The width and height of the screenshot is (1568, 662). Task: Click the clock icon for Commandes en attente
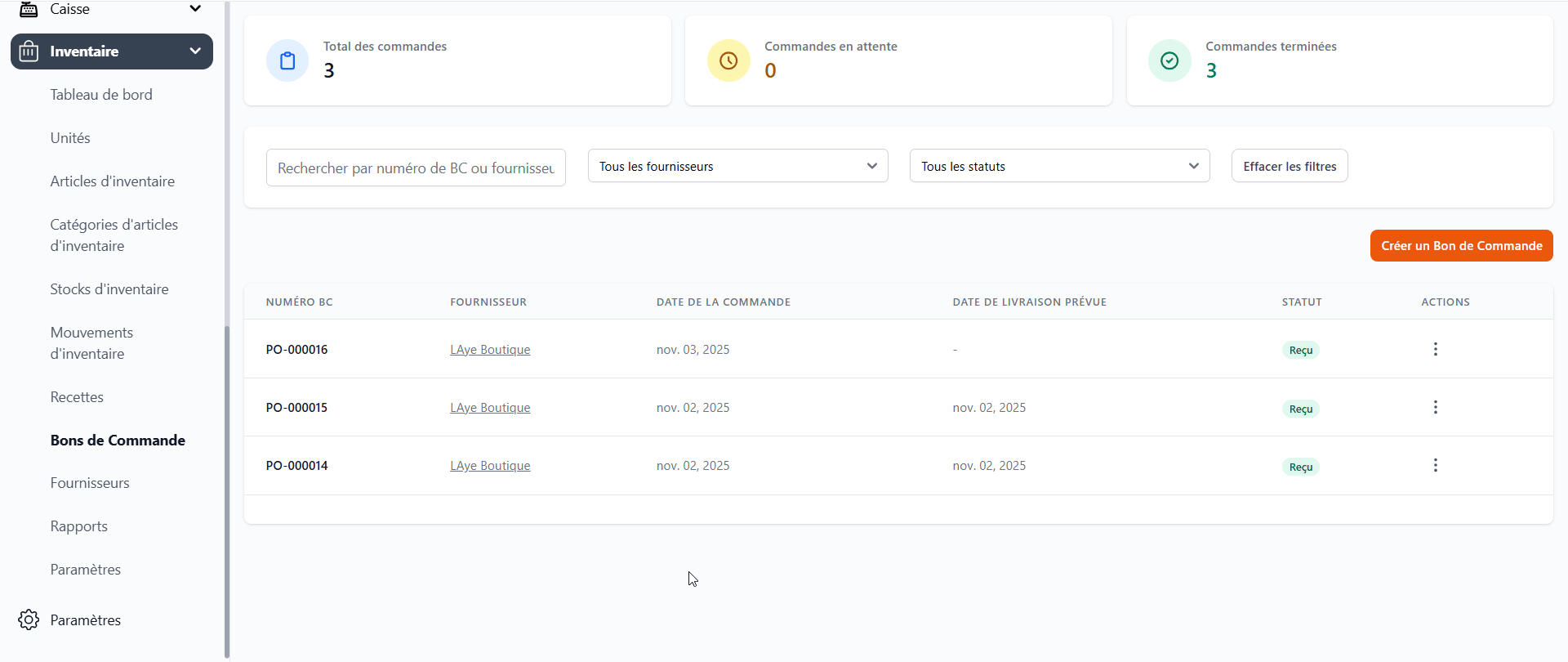tap(728, 61)
